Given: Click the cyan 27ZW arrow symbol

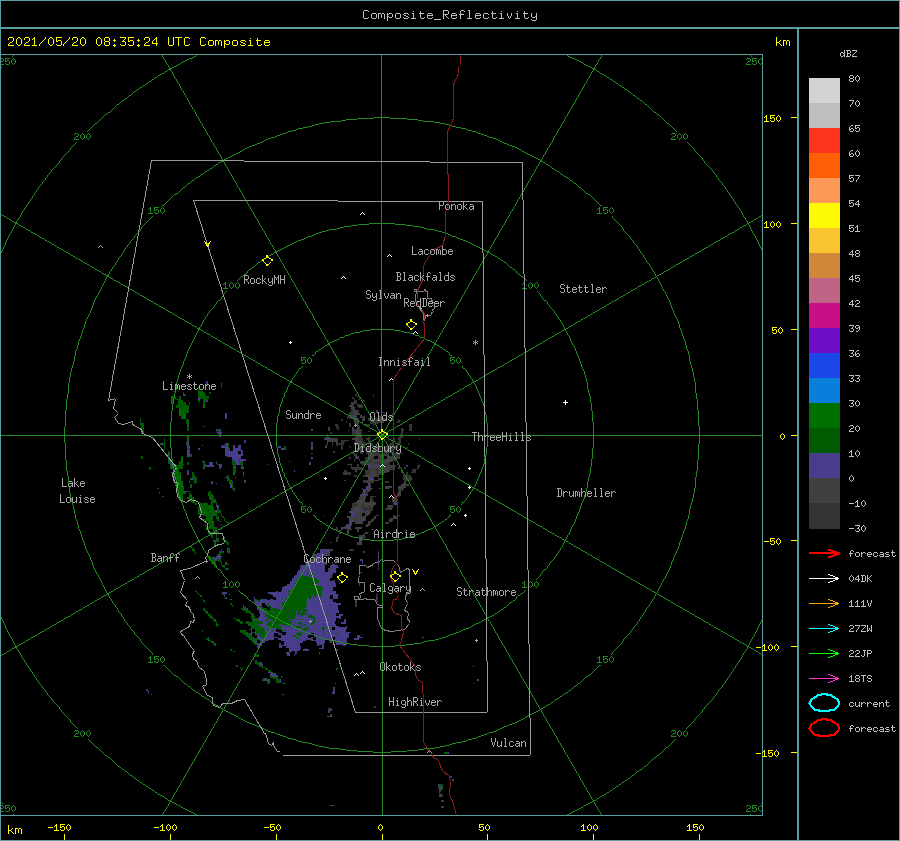Looking at the screenshot, I should click(824, 629).
